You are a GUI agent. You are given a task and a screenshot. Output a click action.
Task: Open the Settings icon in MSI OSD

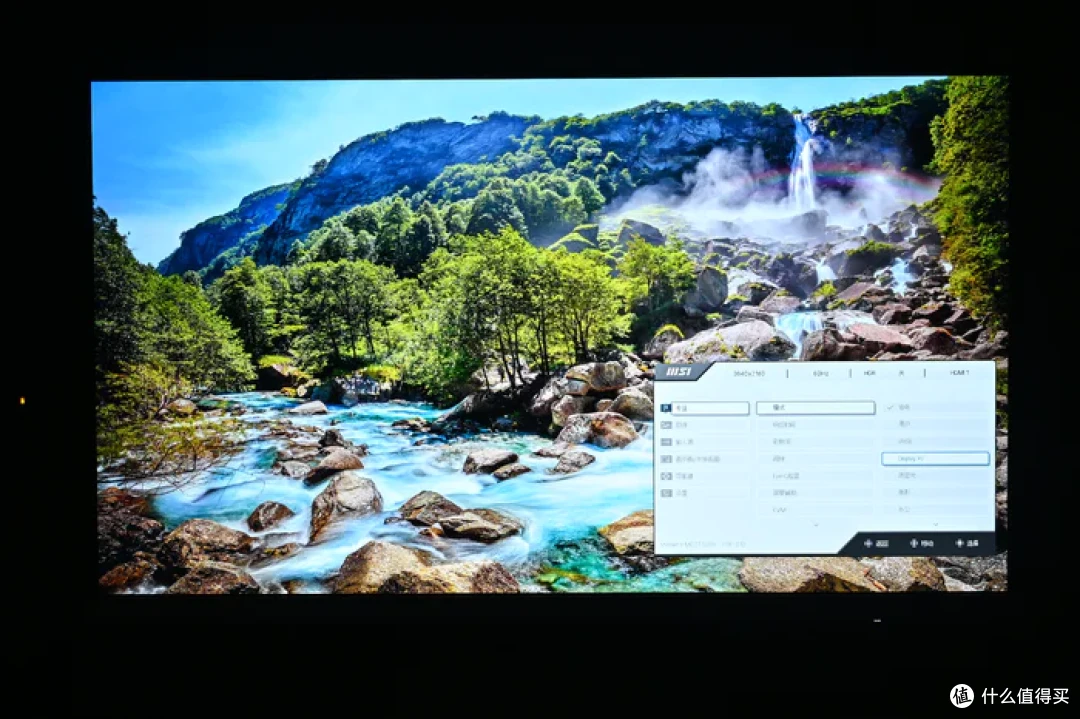pyautogui.click(x=666, y=493)
